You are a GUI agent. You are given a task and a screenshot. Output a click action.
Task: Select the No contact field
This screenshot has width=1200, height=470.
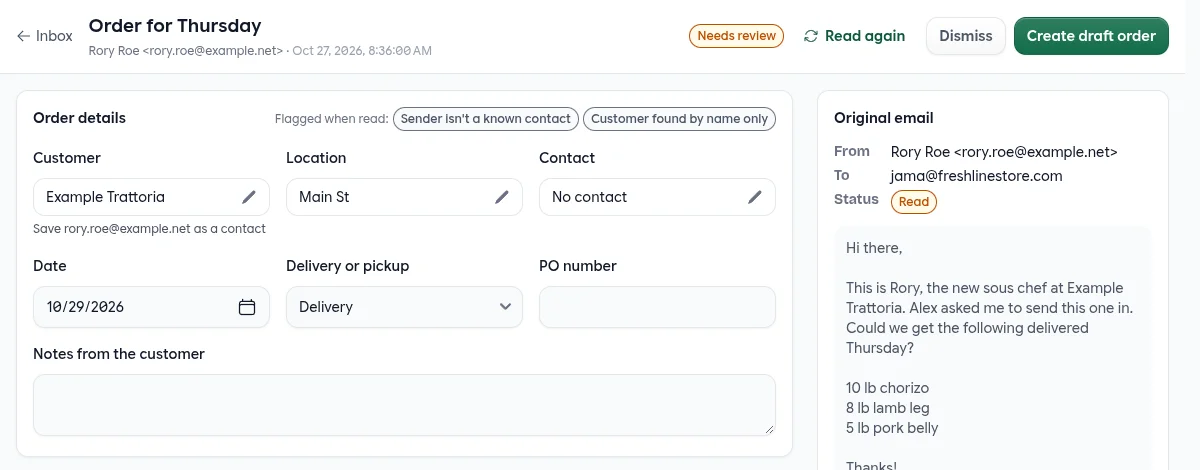(657, 197)
